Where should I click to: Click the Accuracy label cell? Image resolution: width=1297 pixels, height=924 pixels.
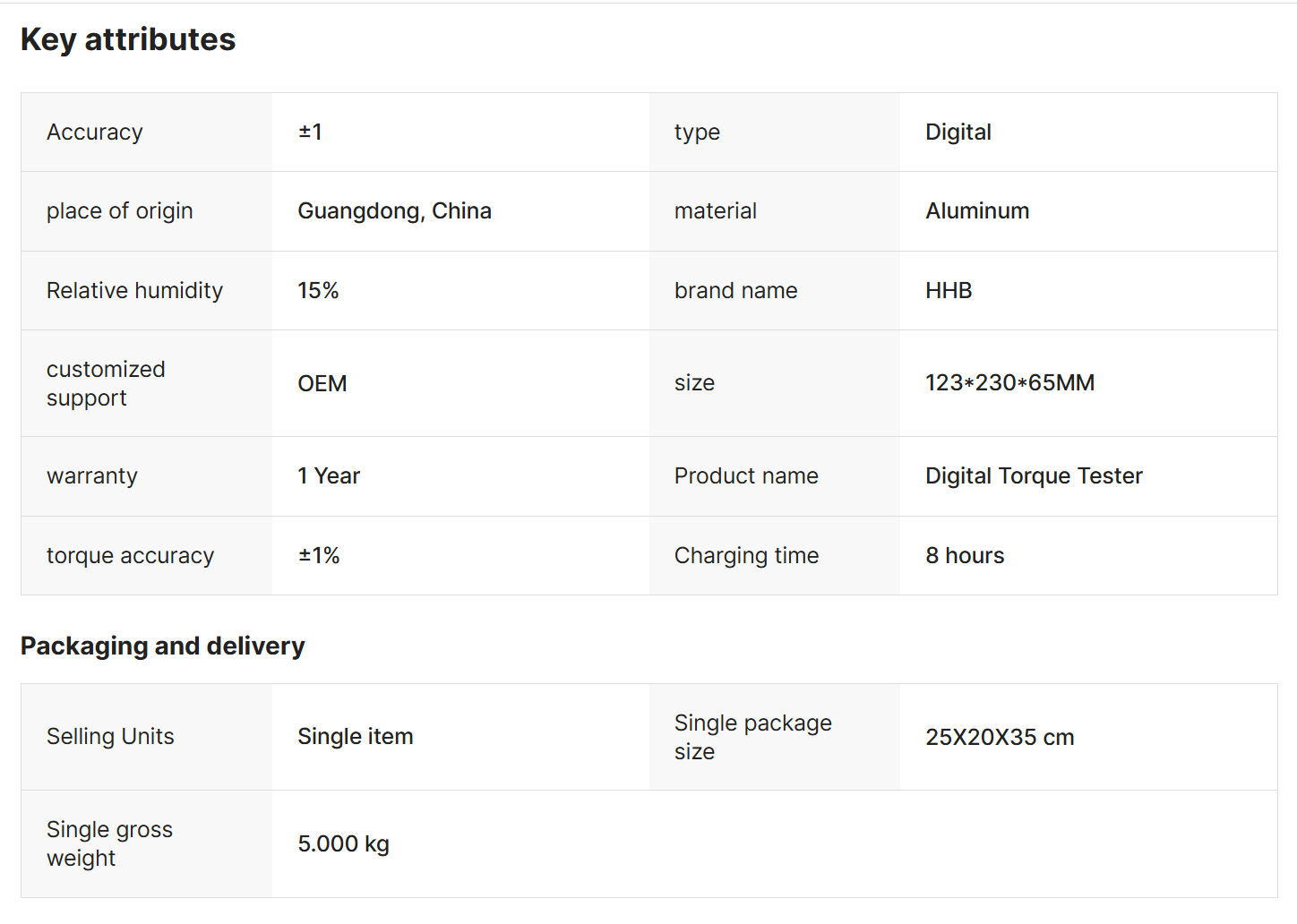click(x=95, y=133)
